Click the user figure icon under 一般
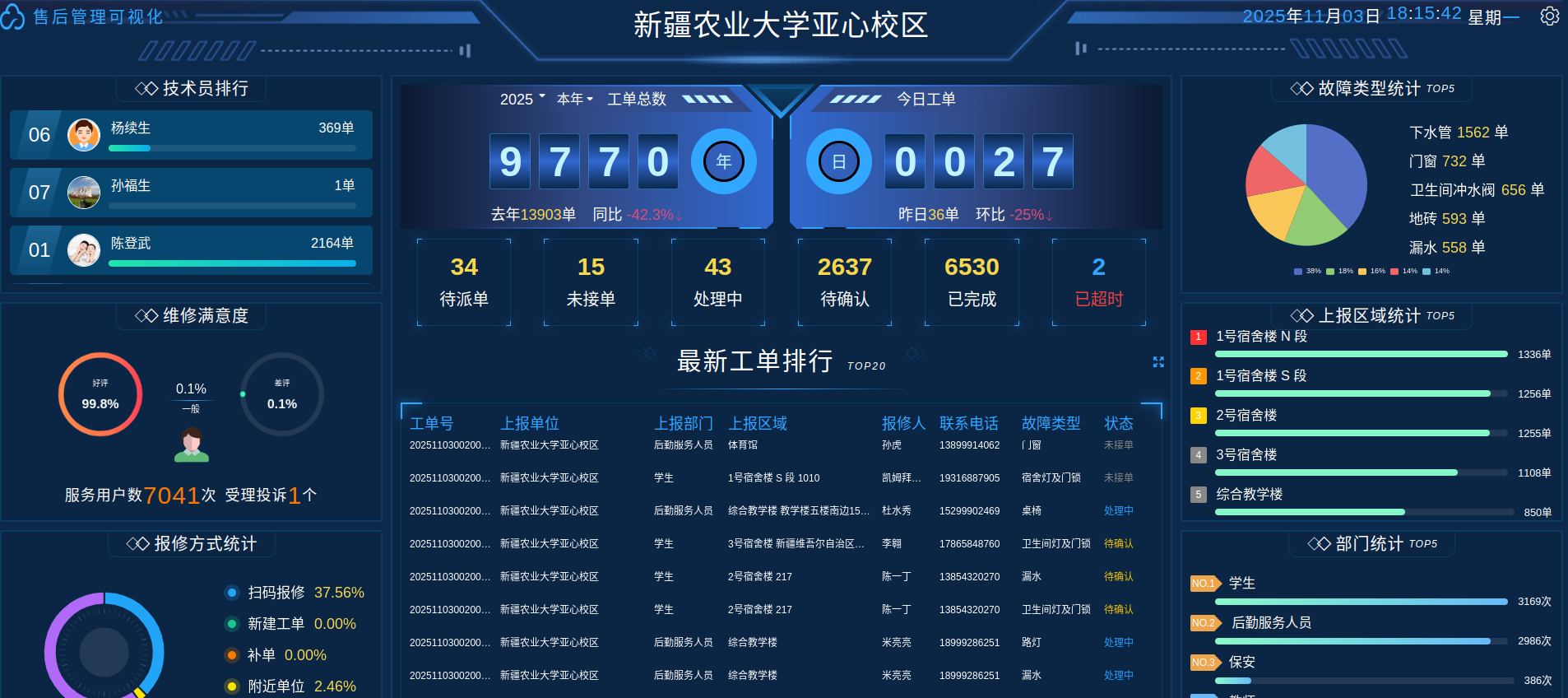 pos(192,444)
